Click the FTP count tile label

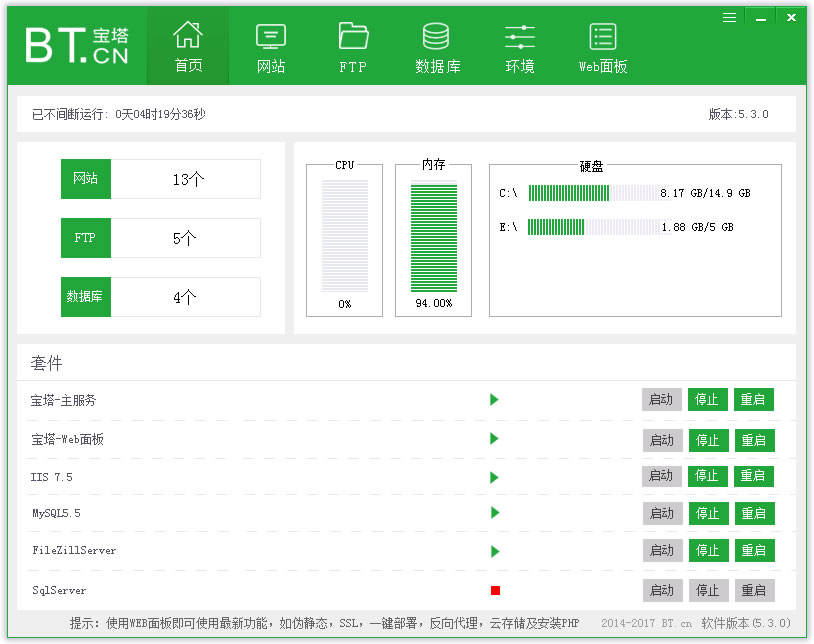86,238
